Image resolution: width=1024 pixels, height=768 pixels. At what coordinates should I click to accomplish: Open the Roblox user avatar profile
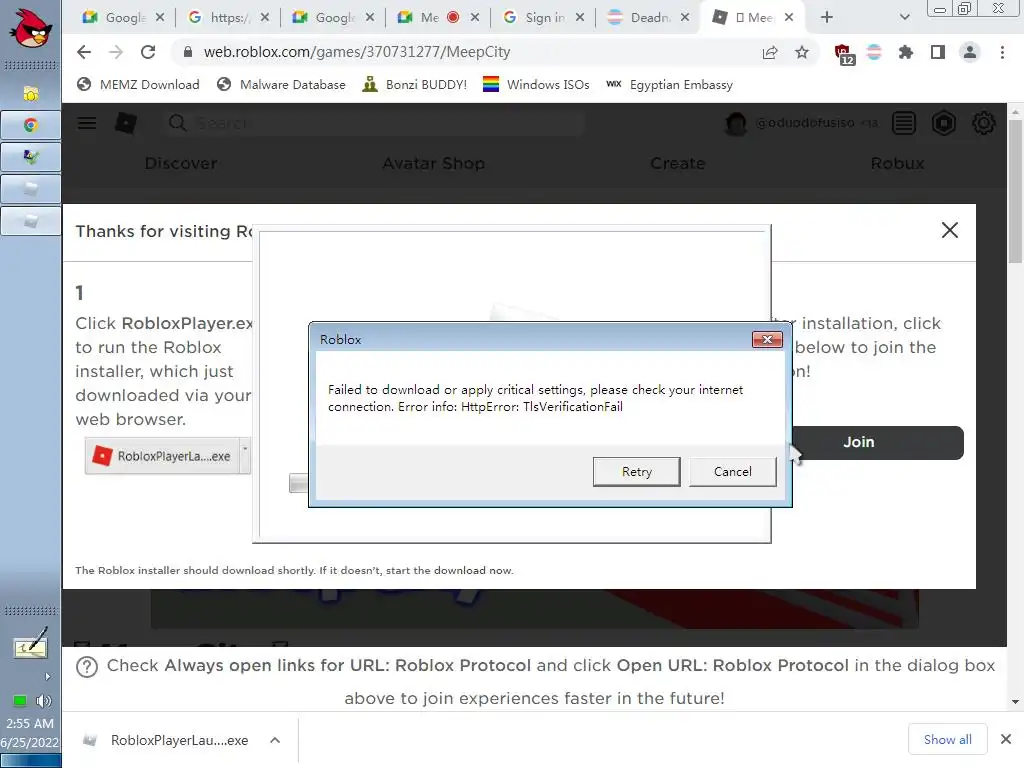[736, 123]
